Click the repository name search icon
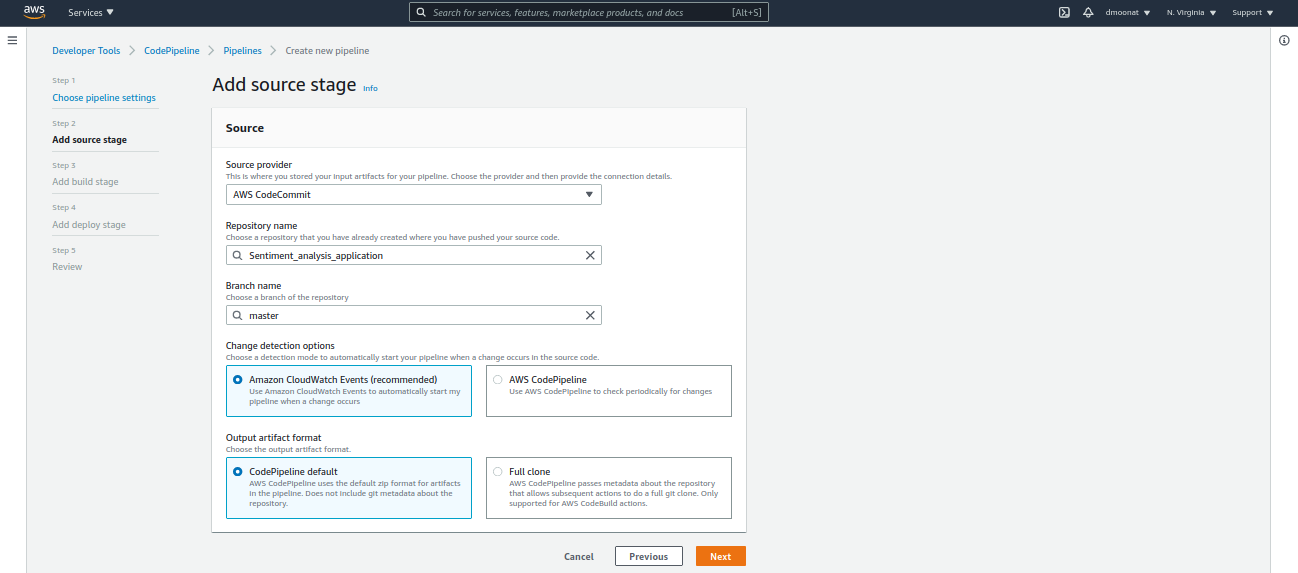The image size is (1298, 573). point(237,255)
